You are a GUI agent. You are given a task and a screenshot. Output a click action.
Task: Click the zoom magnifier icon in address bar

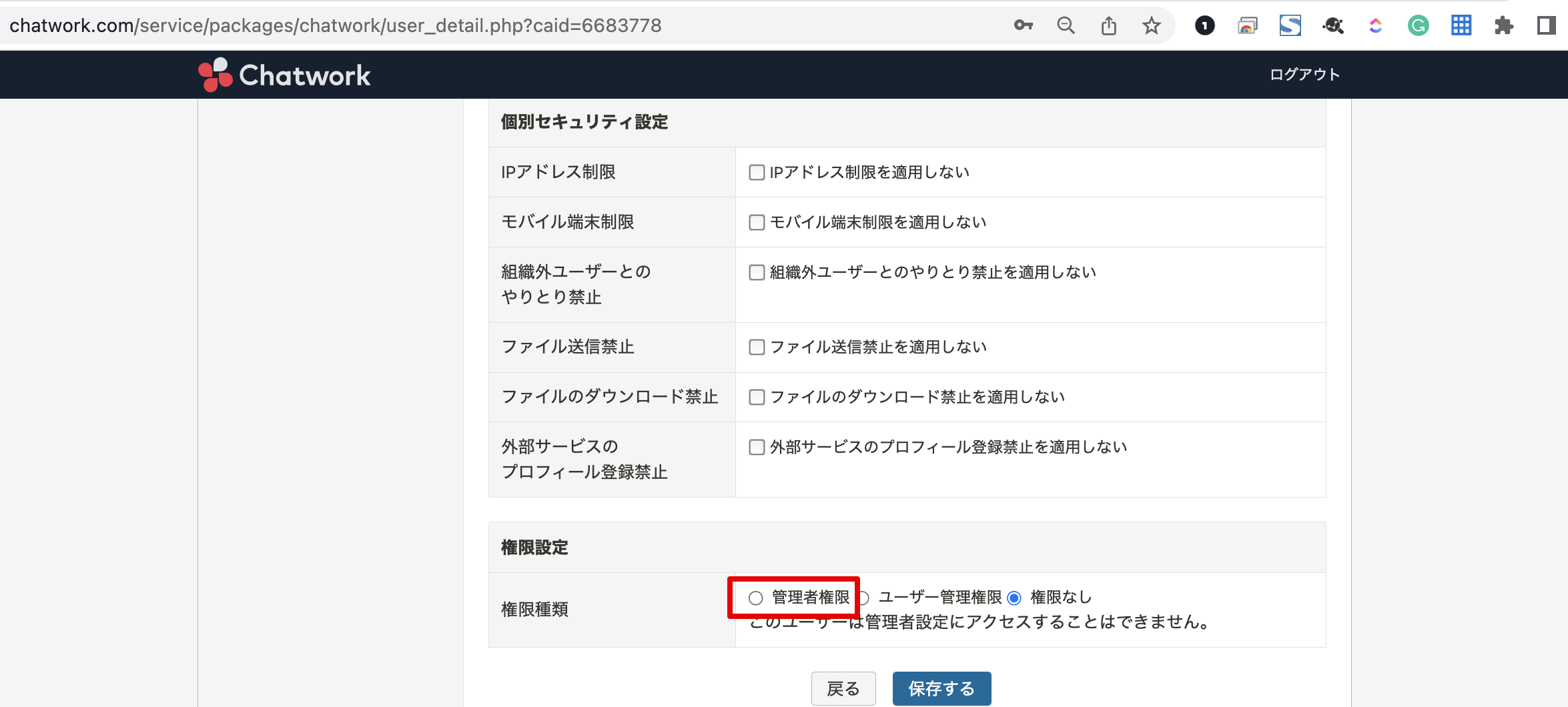point(1066,26)
